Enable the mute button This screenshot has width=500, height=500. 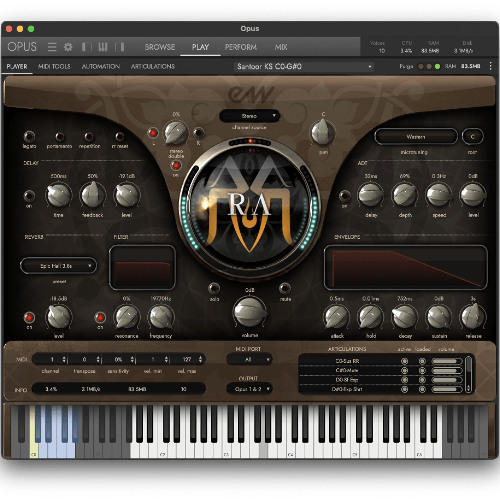[x=285, y=288]
